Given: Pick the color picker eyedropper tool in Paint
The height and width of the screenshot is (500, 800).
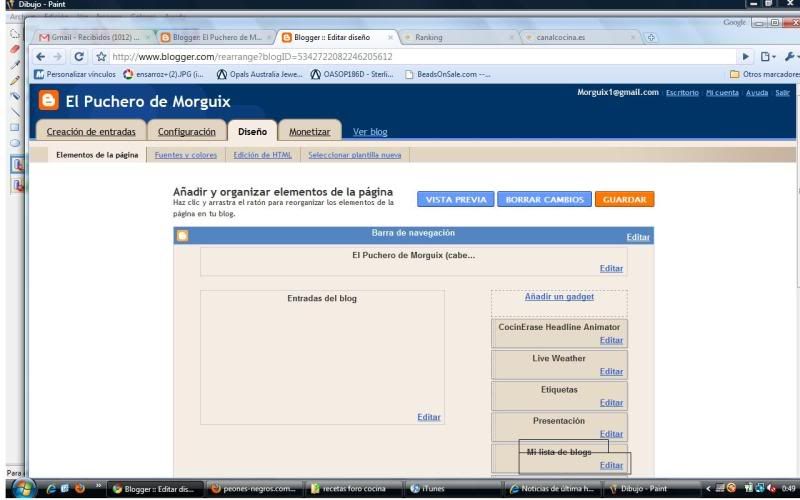Looking at the screenshot, I should tap(15, 65).
